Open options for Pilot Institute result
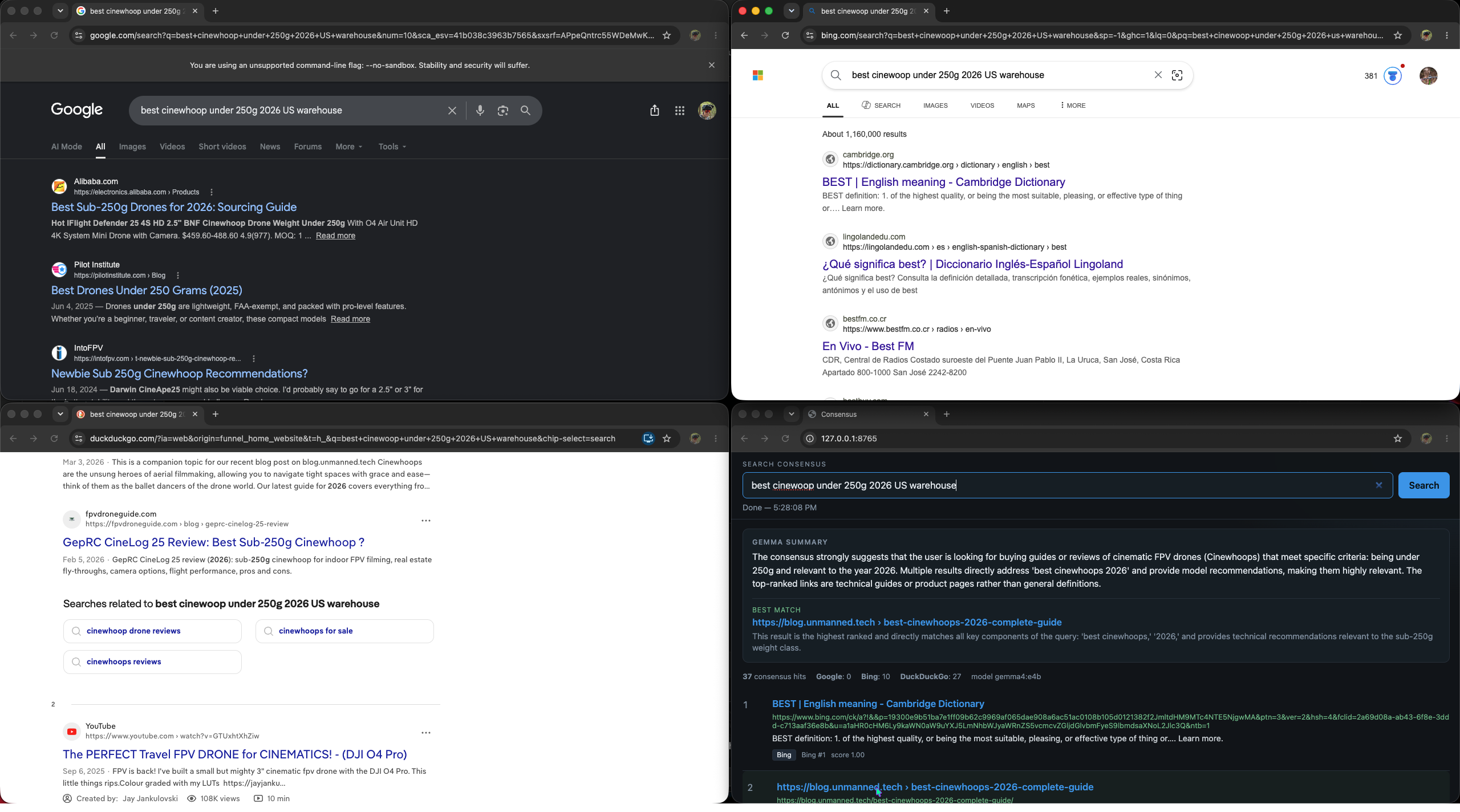Screen dimensions: 1460x812 (x=177, y=275)
